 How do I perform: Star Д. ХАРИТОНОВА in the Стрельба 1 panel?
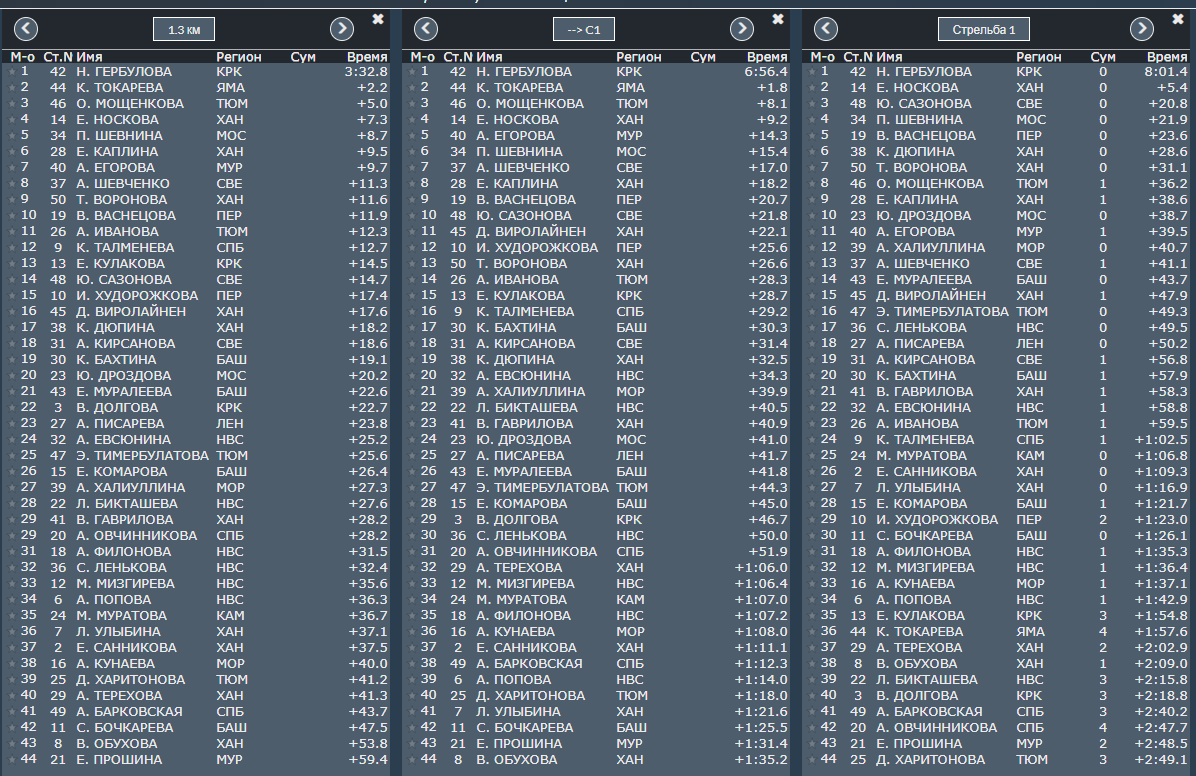[812, 760]
